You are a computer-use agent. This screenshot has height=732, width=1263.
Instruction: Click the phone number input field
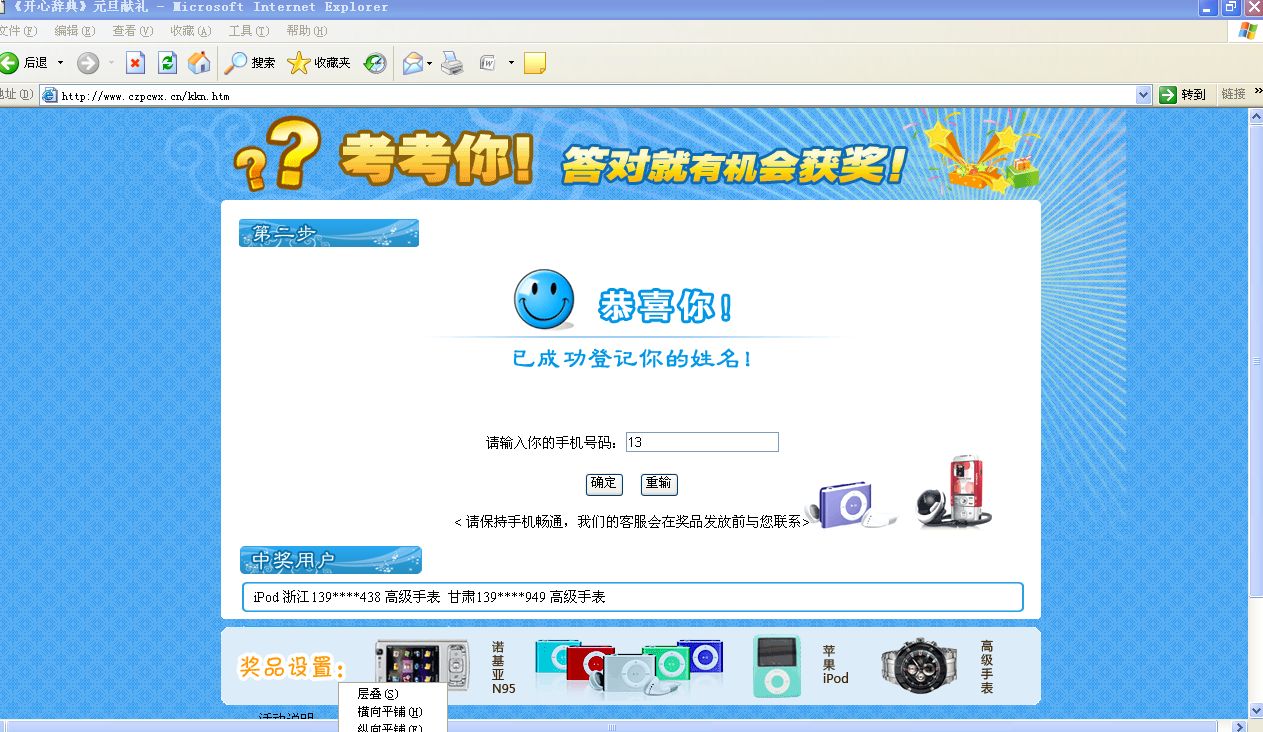(700, 441)
